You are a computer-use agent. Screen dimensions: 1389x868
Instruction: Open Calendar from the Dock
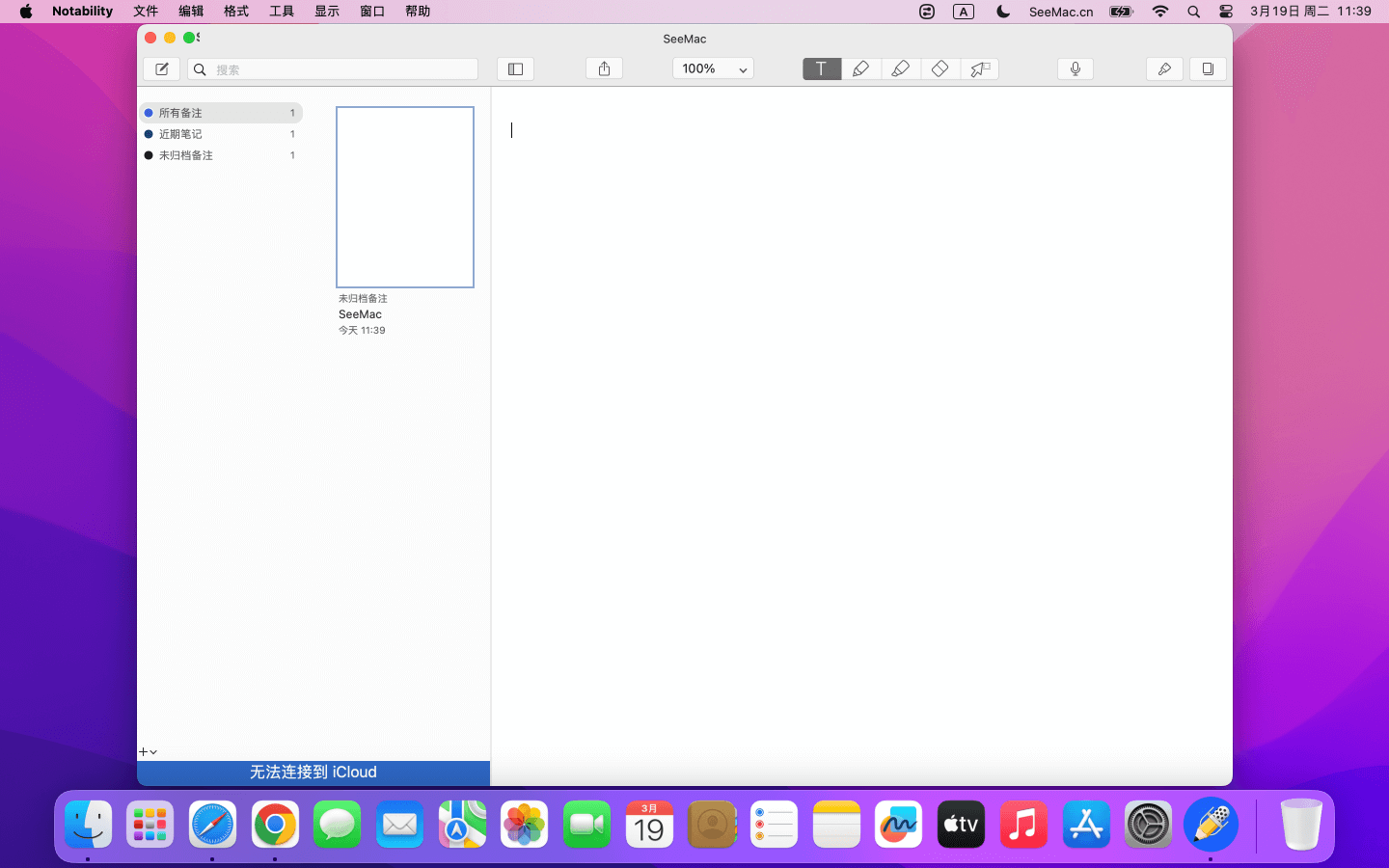click(x=649, y=825)
